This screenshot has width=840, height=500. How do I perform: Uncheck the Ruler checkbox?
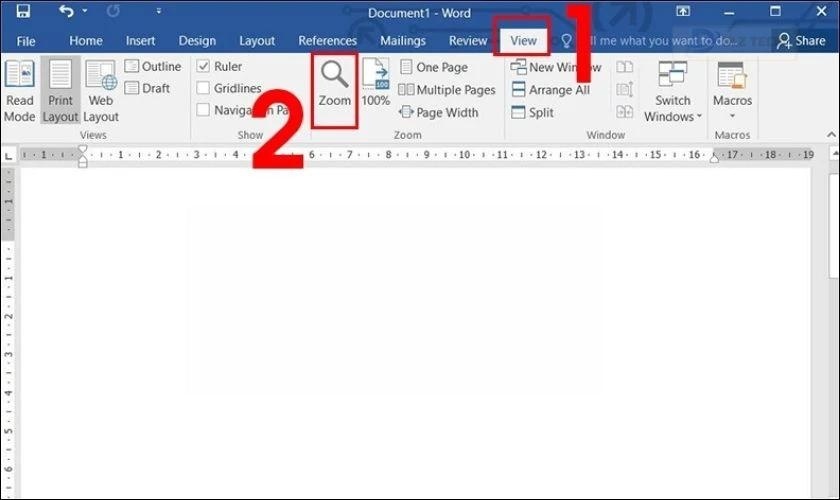coord(203,66)
